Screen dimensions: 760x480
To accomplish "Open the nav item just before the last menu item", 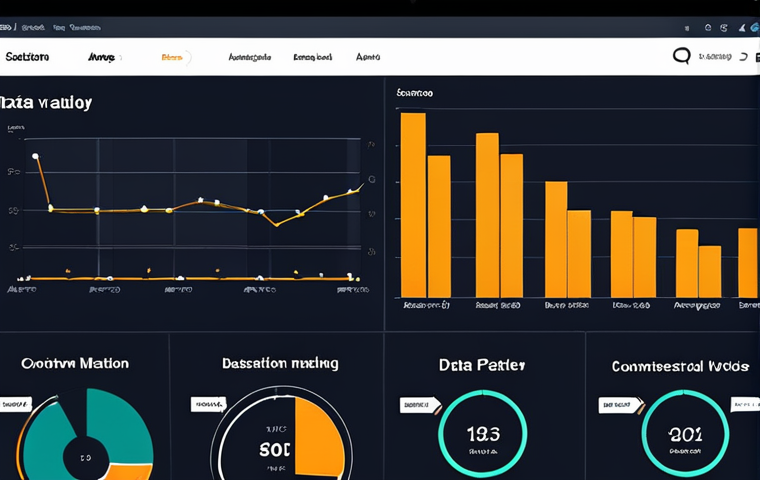I will coord(313,57).
